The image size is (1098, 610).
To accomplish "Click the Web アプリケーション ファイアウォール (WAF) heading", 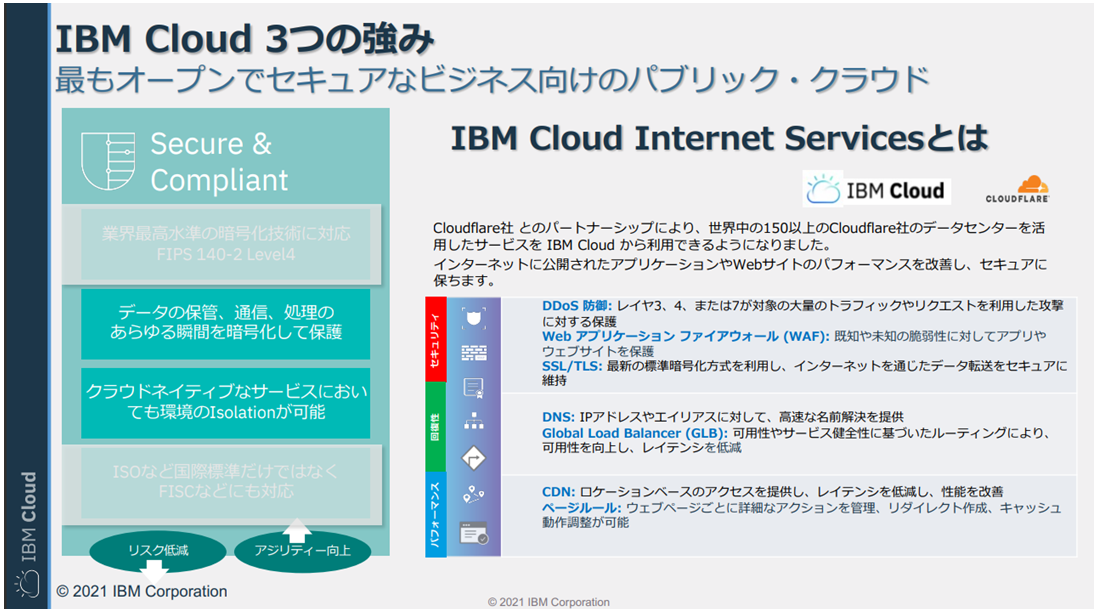I will (686, 336).
